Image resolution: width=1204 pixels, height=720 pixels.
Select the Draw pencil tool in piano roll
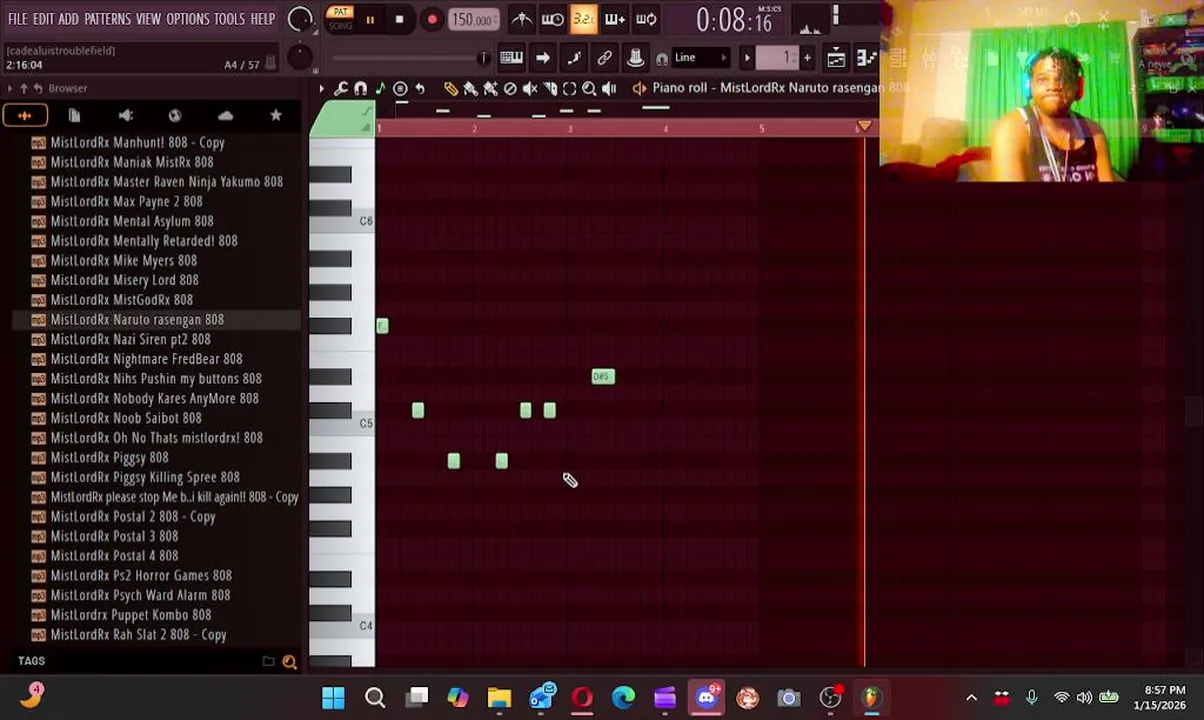tap(450, 89)
